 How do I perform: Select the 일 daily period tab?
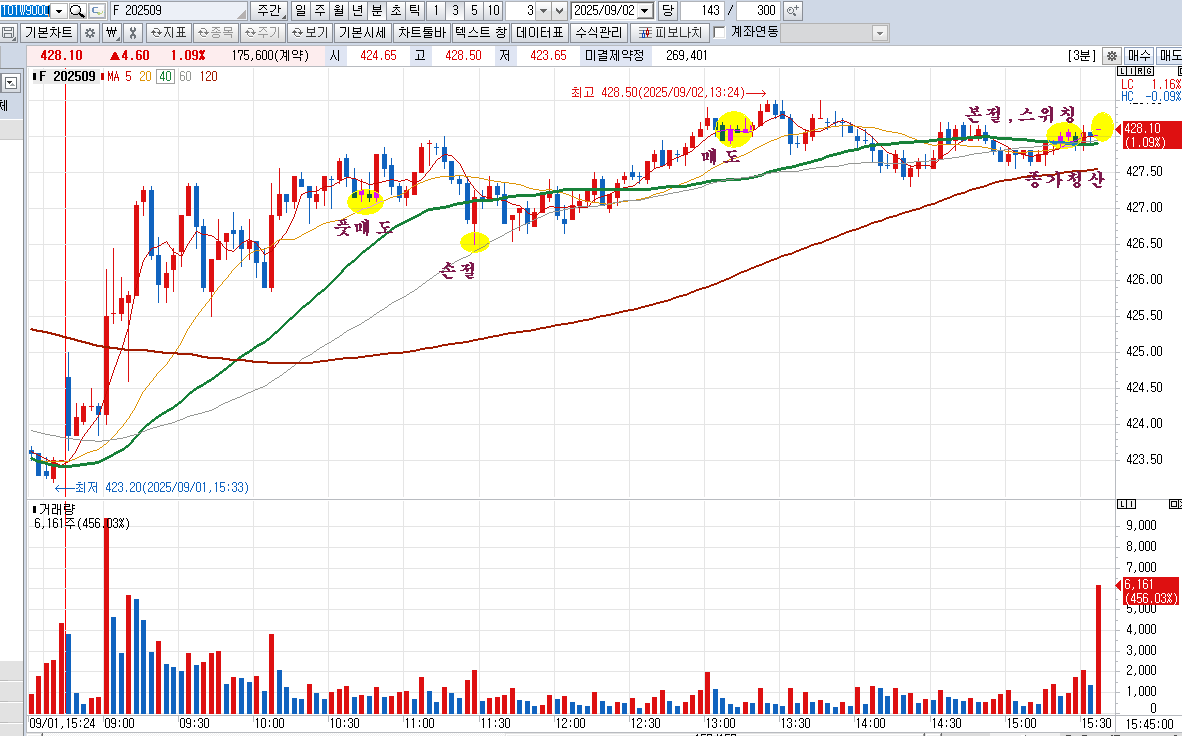[301, 11]
